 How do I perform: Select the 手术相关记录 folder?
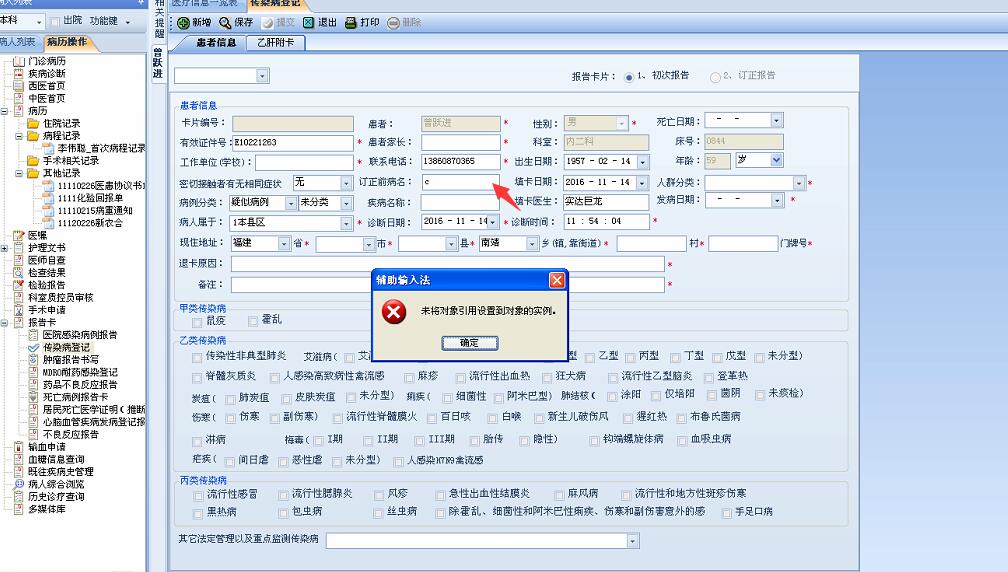coord(71,161)
